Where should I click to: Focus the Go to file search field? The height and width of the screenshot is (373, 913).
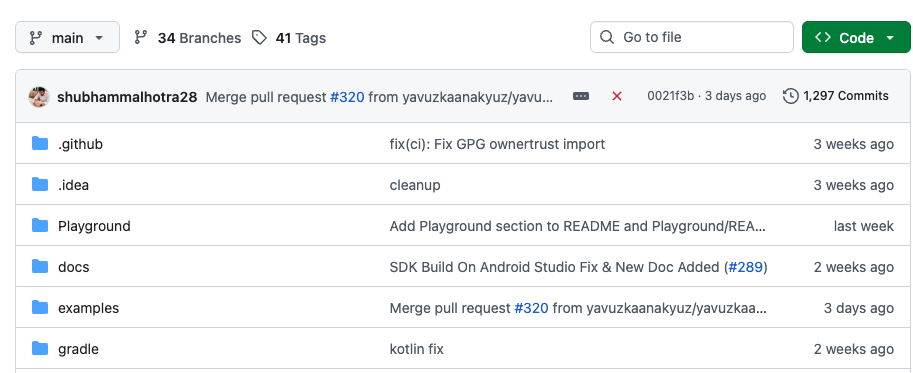[692, 37]
